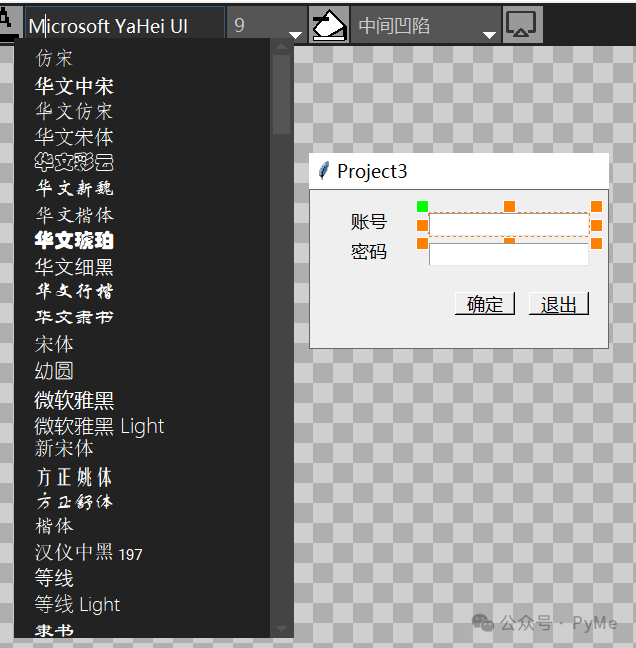Select 方正舒体 font entry
The height and width of the screenshot is (648, 636).
[x=74, y=503]
